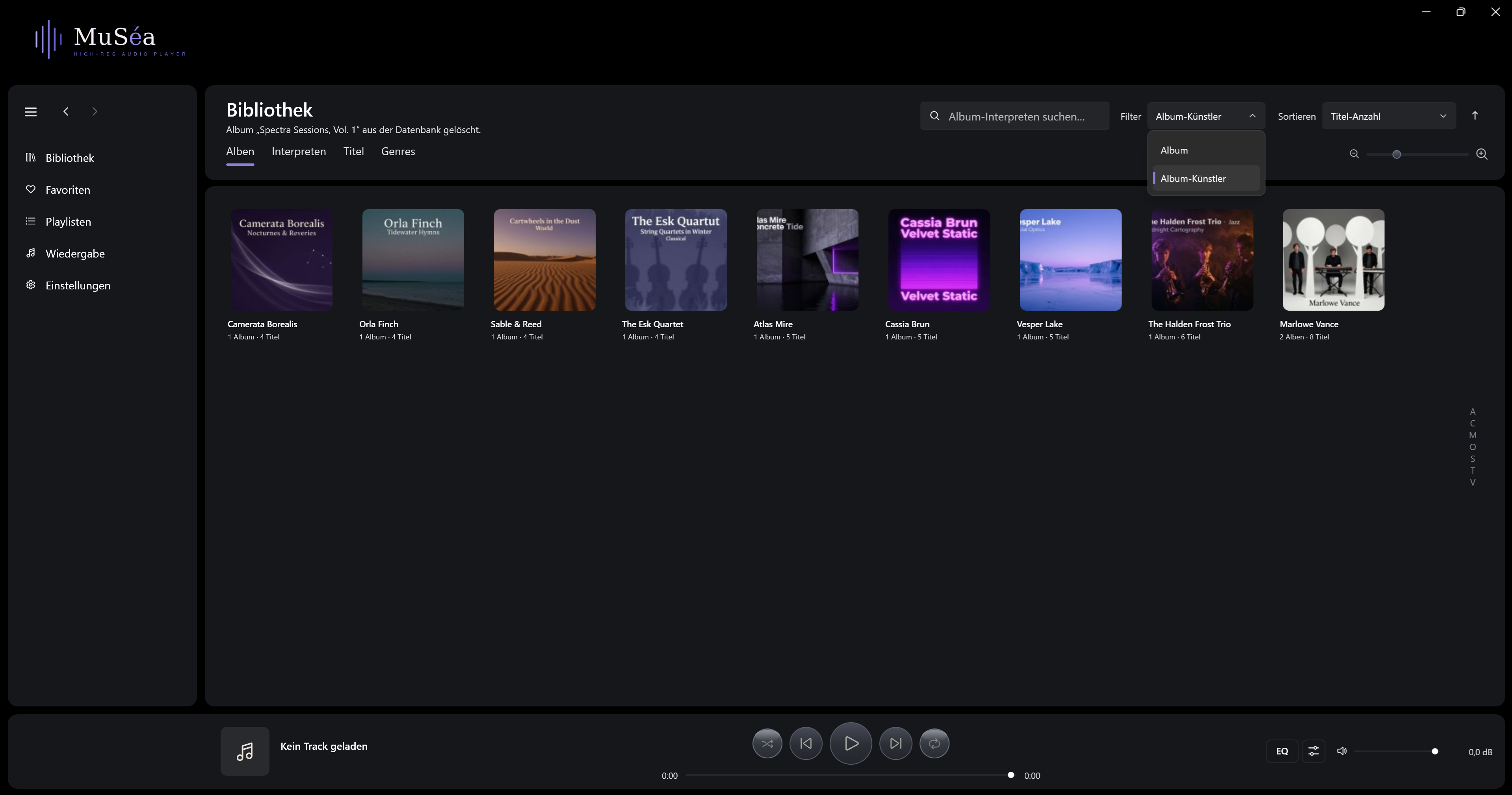Click the Vesper Lake artist name
This screenshot has width=1512, height=795.
point(1040,324)
